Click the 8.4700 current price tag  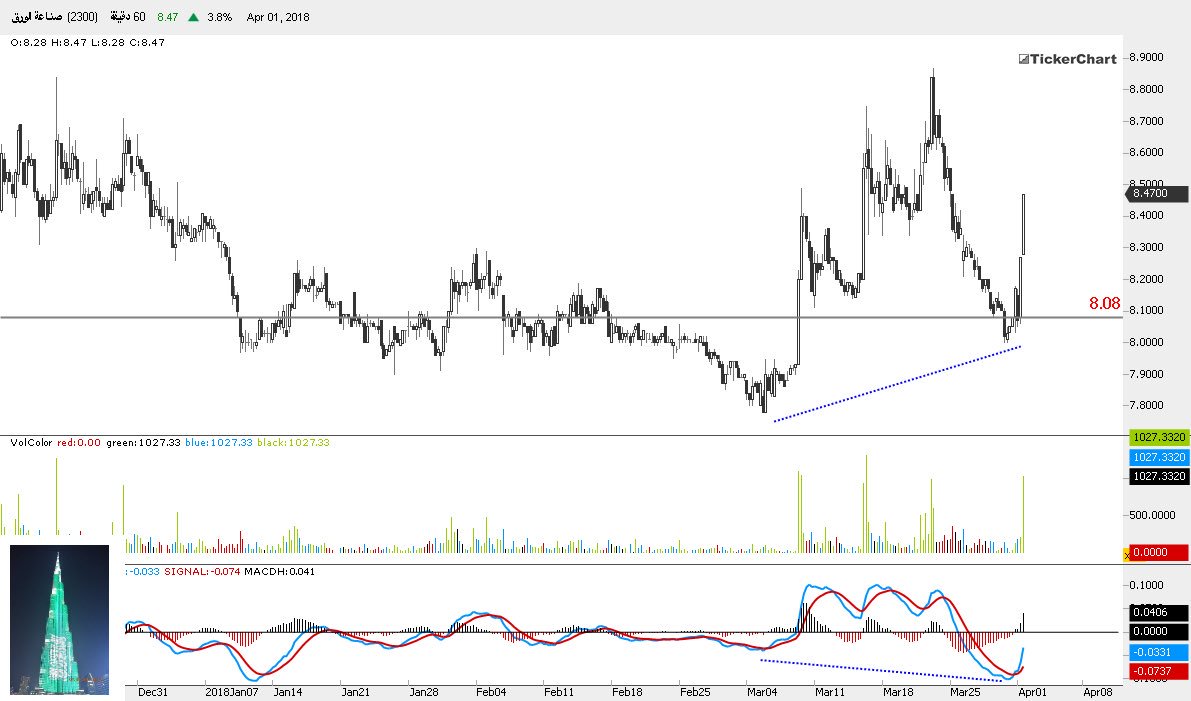[x=1156, y=194]
